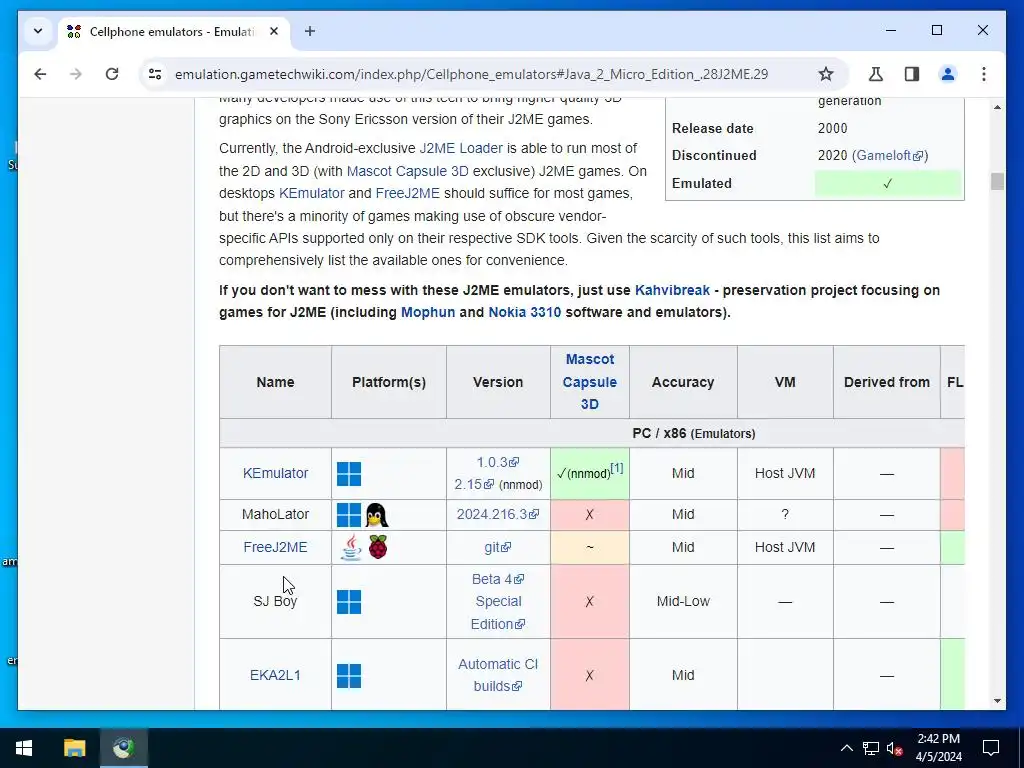Click page scrollbar up arrow
Viewport: 1024px width, 768px height.
click(997, 106)
